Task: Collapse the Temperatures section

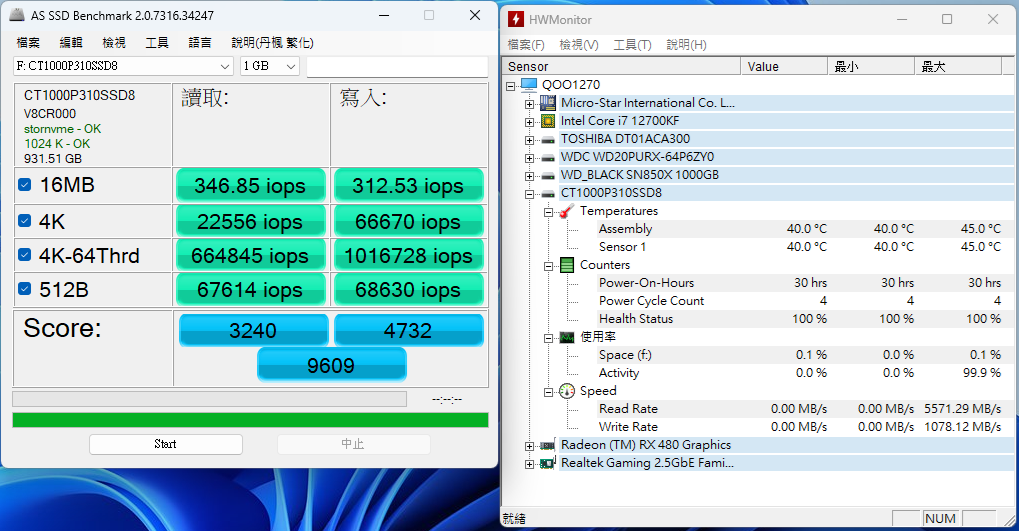Action: (548, 212)
